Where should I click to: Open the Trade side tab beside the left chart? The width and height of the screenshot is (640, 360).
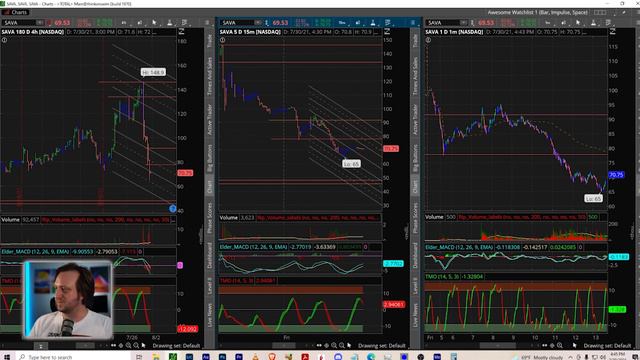tap(209, 41)
